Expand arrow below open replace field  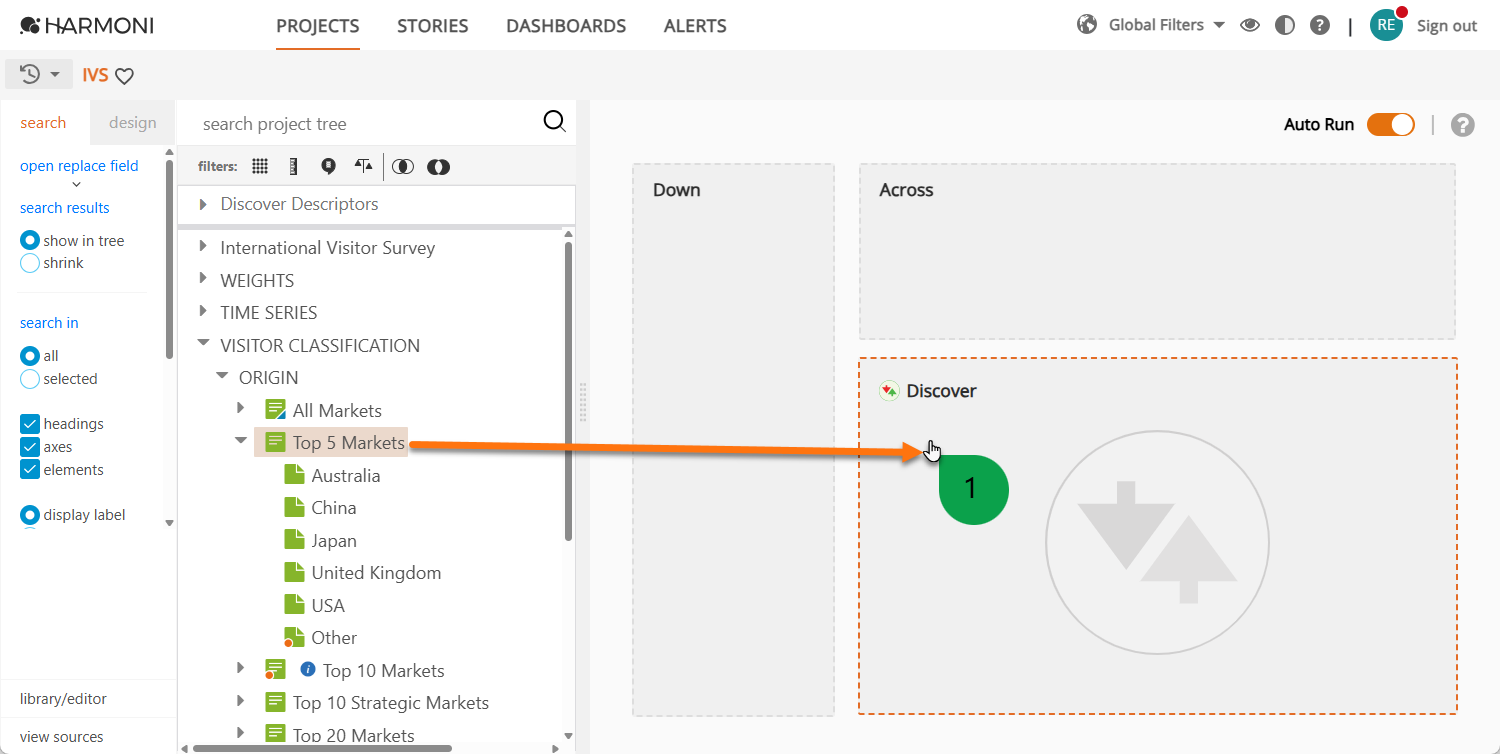(x=77, y=185)
